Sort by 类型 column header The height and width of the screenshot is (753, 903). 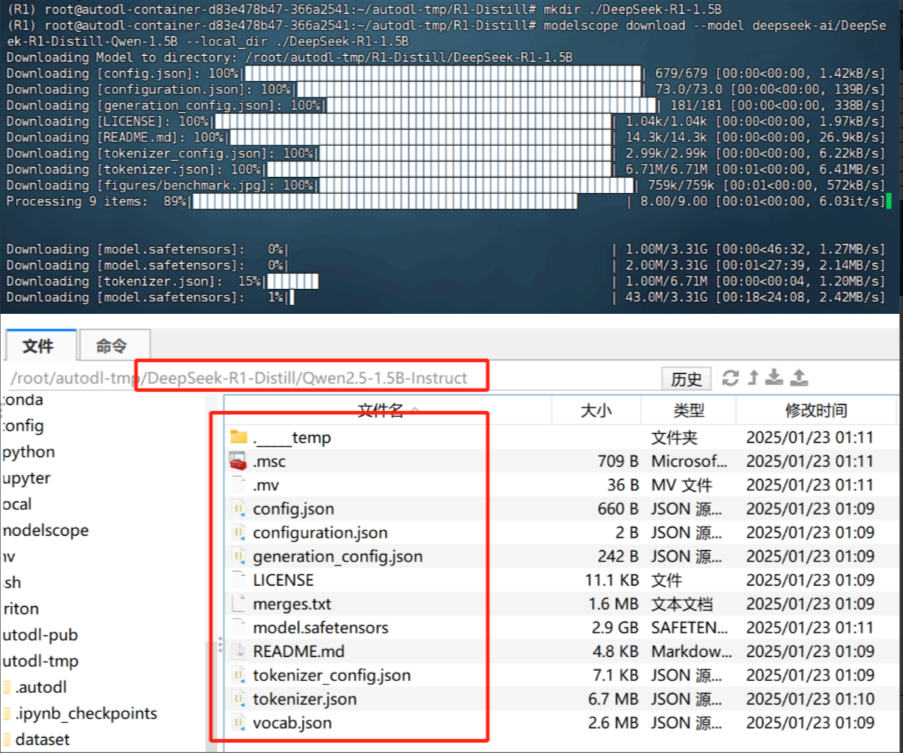(688, 410)
